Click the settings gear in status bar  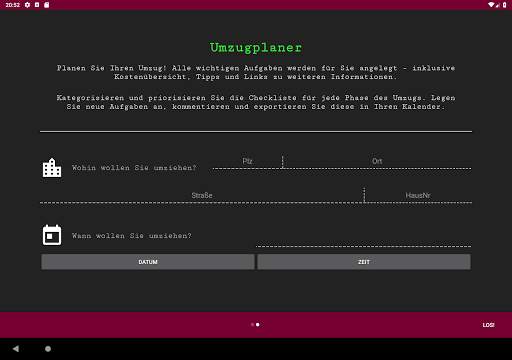[27, 5]
